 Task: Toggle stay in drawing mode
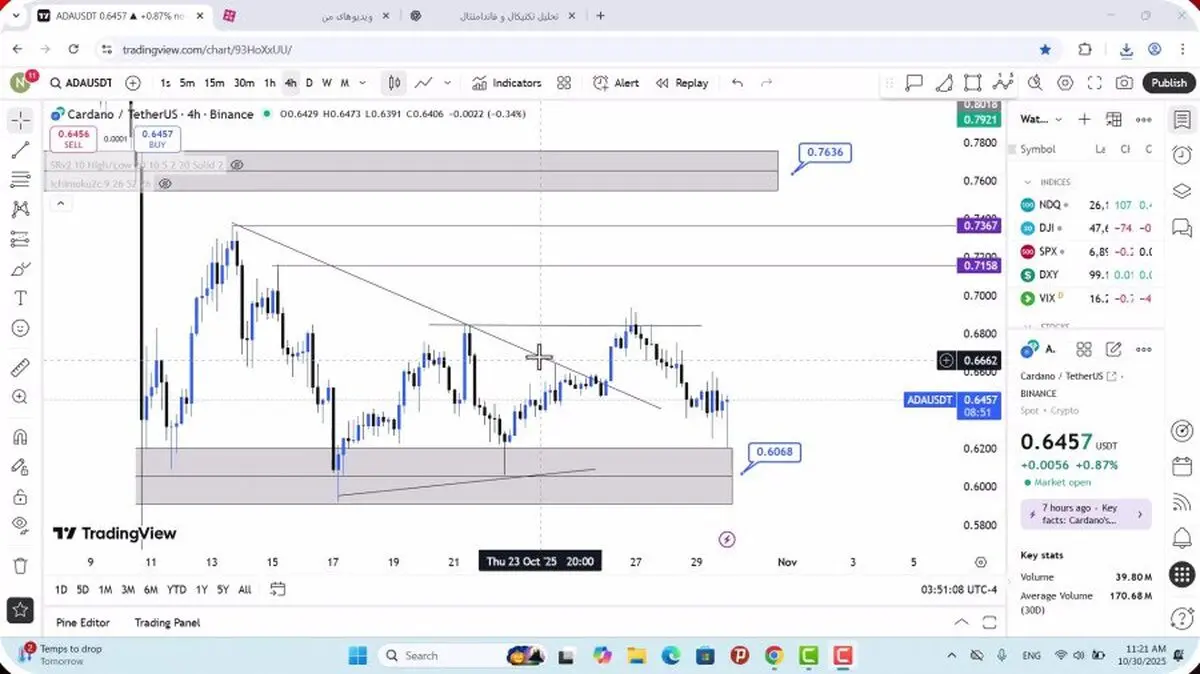click(20, 467)
